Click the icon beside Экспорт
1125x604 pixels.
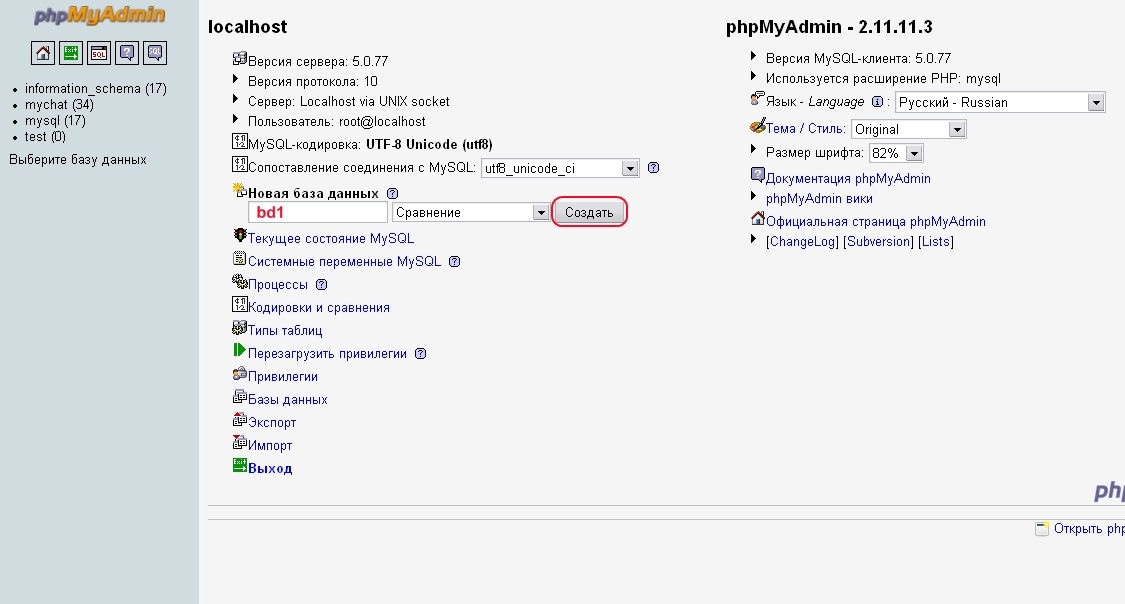pos(240,419)
